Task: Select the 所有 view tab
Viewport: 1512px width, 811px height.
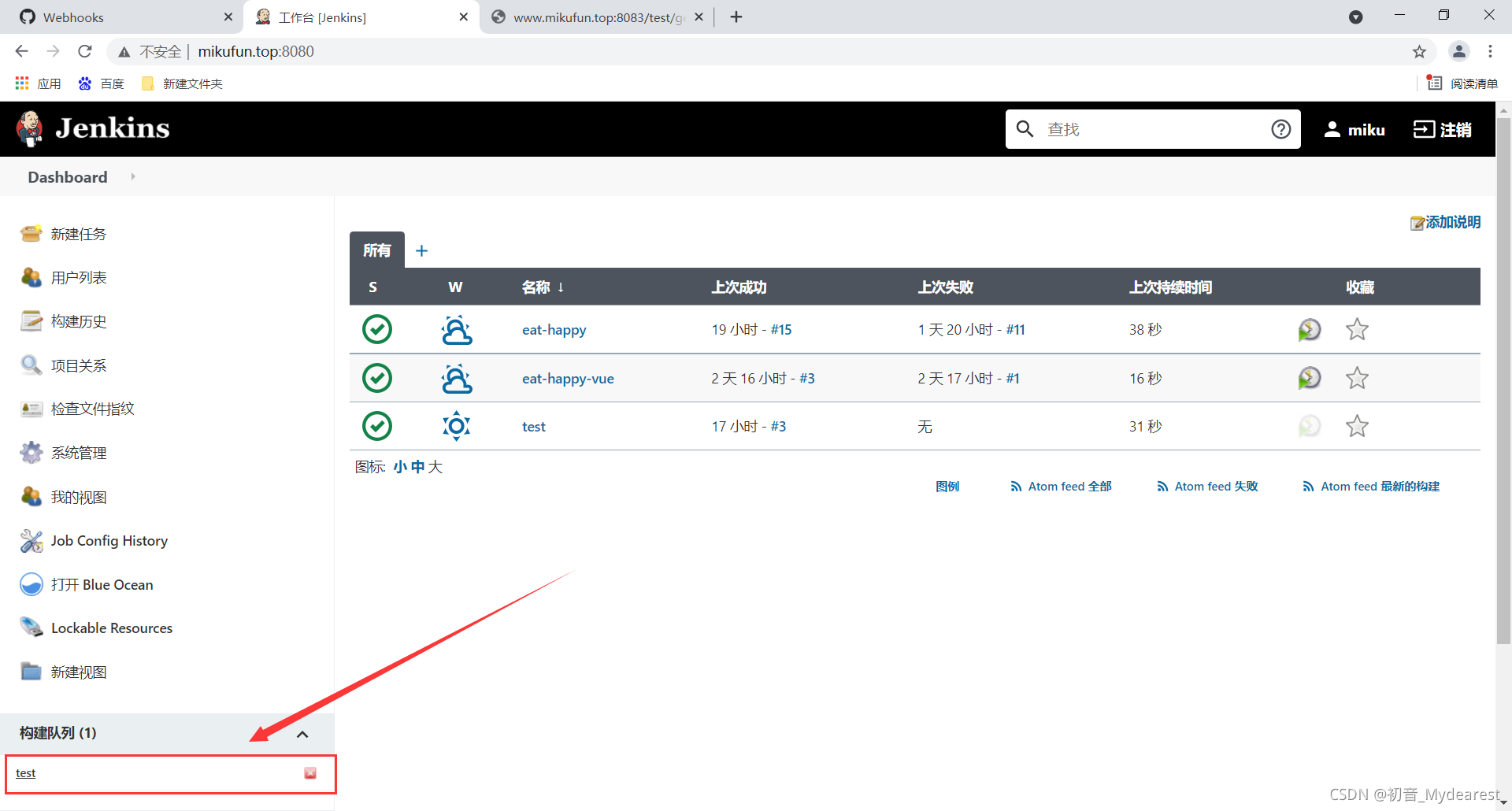Action: point(377,250)
